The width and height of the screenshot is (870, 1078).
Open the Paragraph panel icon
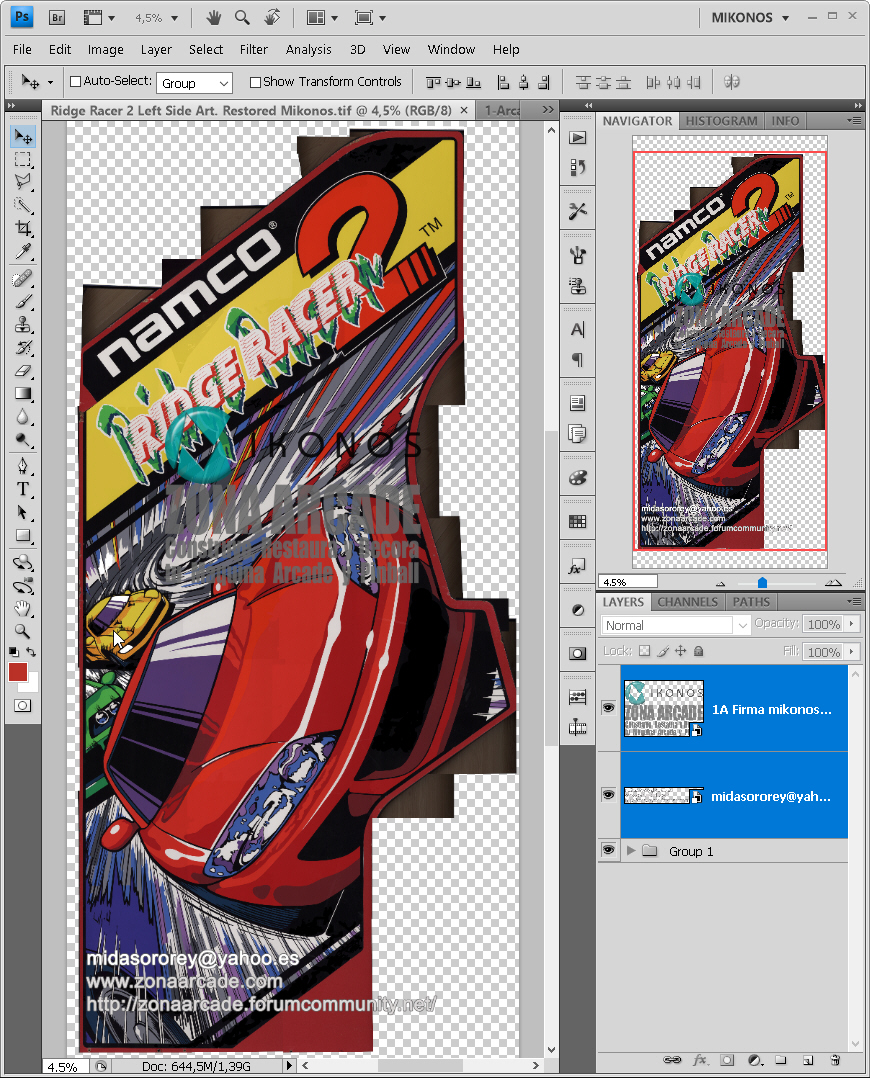pos(578,360)
